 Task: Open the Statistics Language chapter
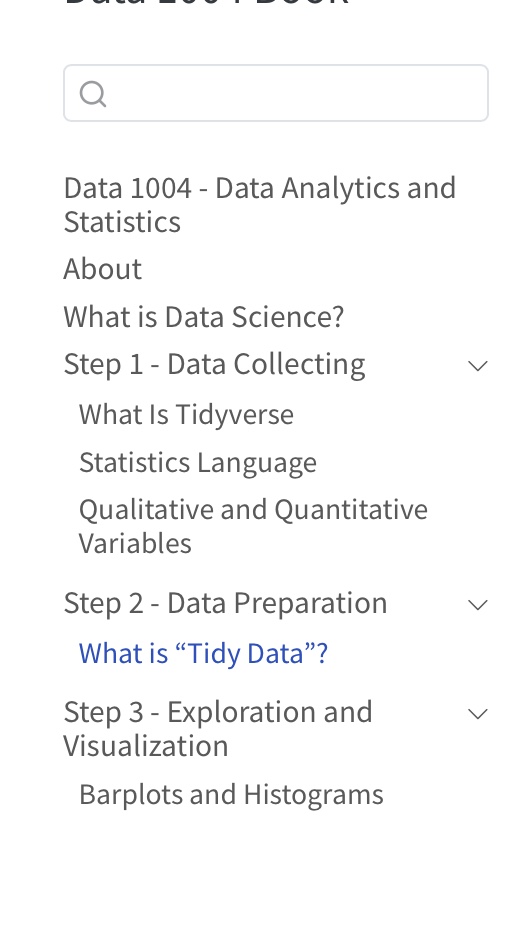(198, 463)
